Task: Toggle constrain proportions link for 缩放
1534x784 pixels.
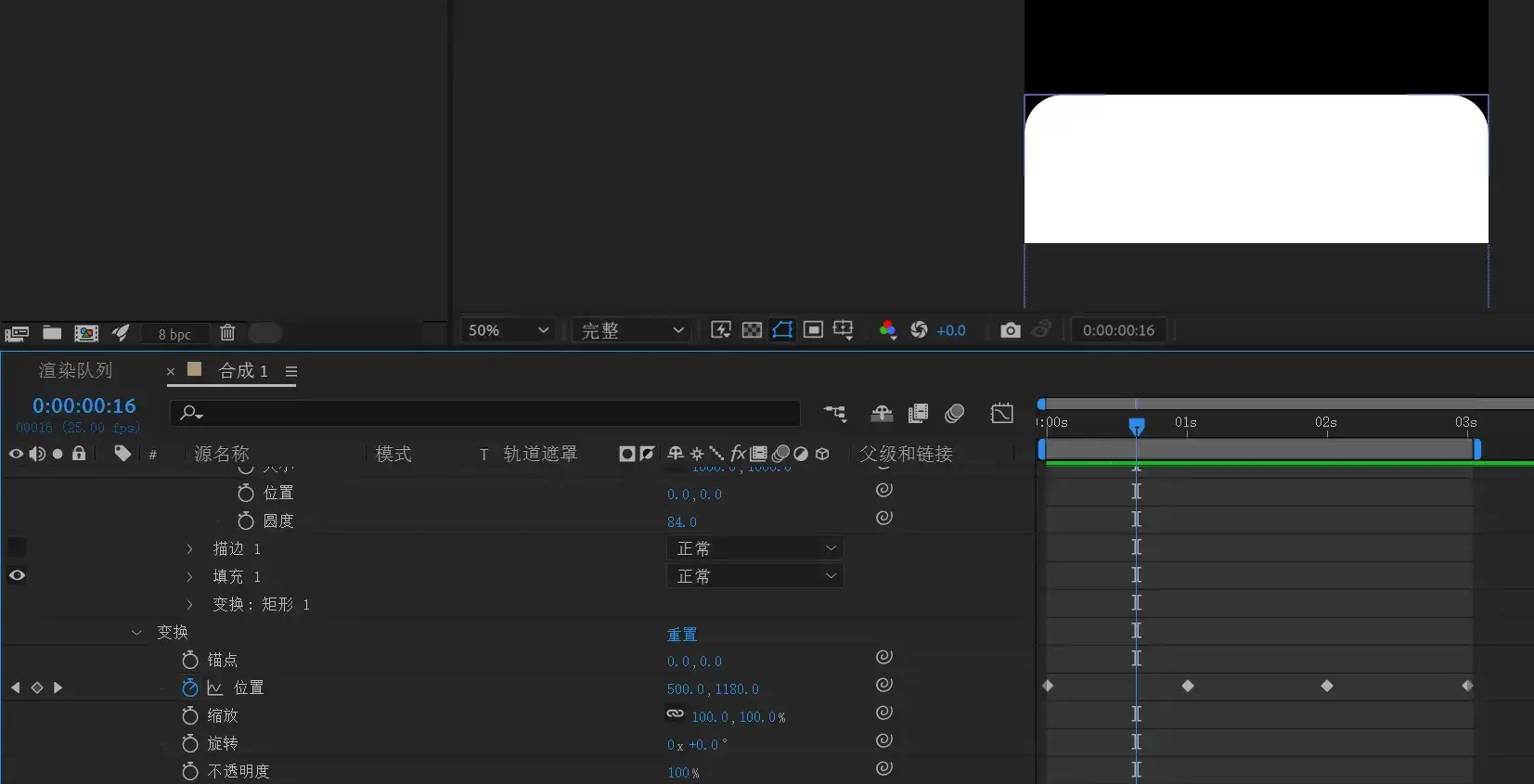Action: (676, 714)
